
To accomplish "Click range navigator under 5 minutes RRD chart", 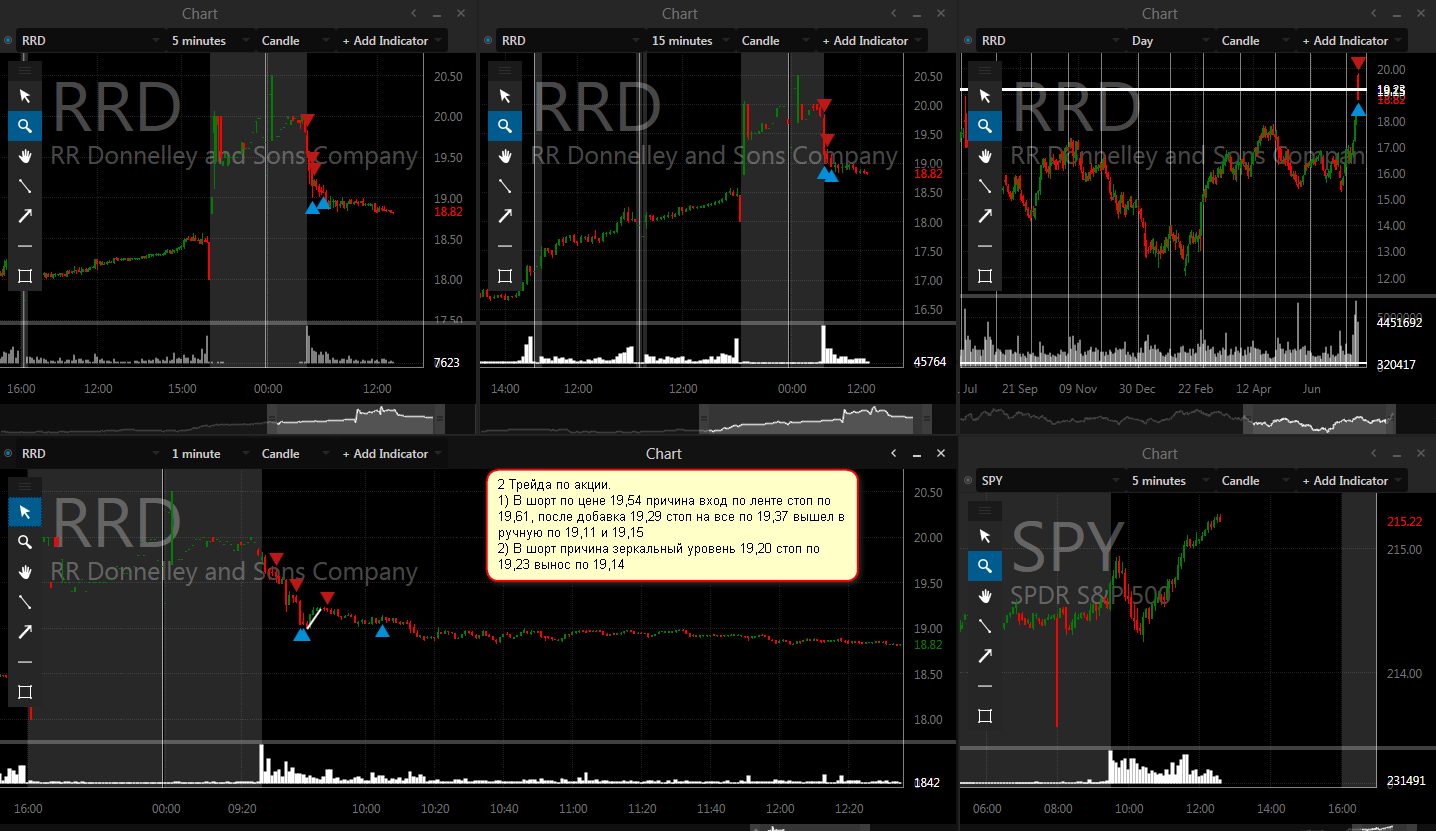I will [356, 418].
